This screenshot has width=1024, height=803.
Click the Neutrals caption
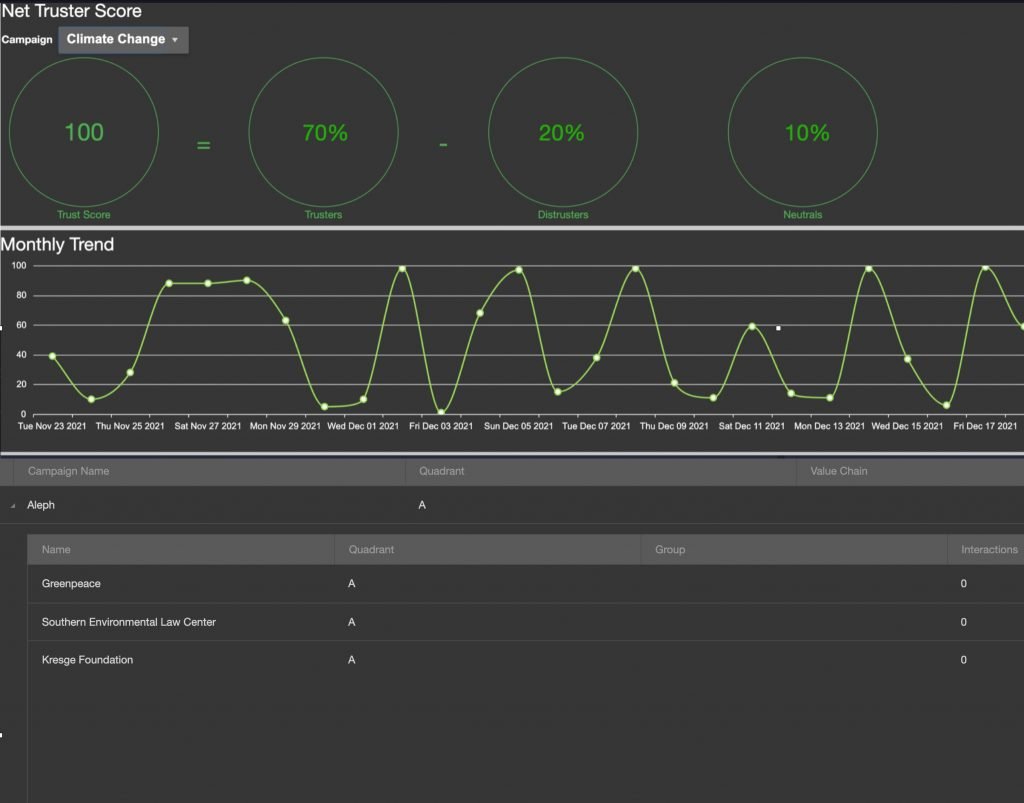coord(803,215)
